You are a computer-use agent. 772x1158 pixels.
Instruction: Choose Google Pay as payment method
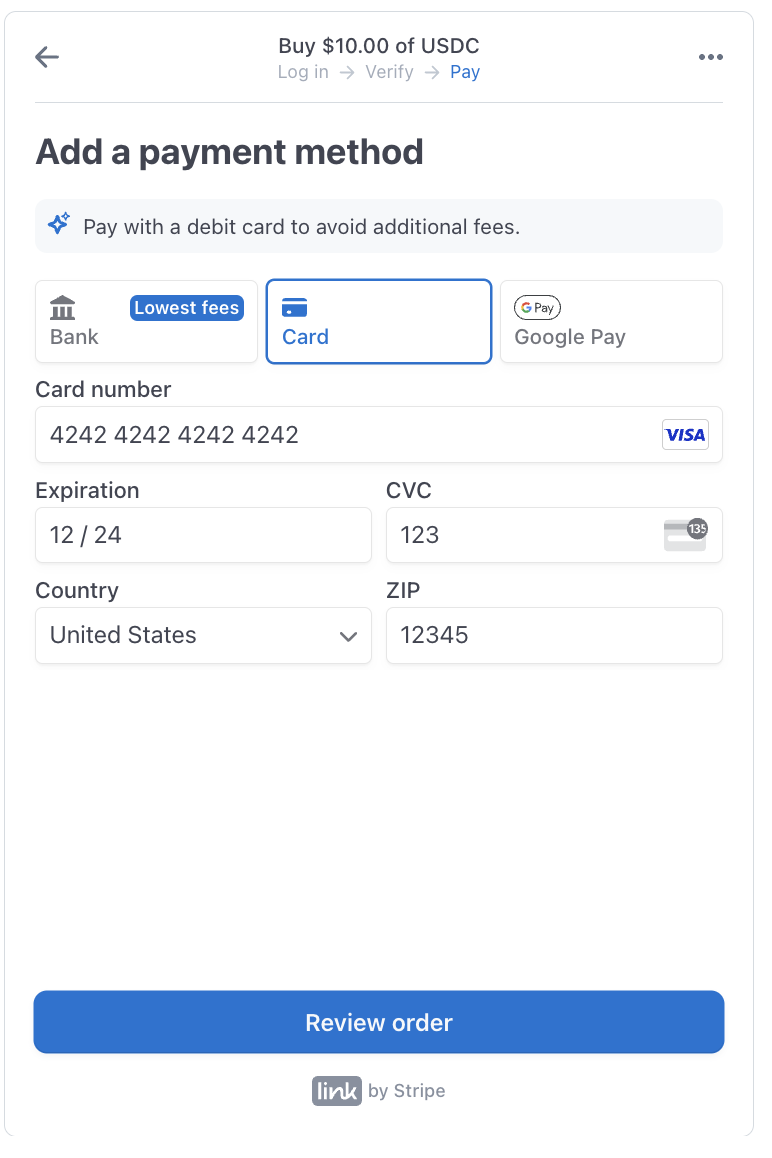[x=611, y=321]
